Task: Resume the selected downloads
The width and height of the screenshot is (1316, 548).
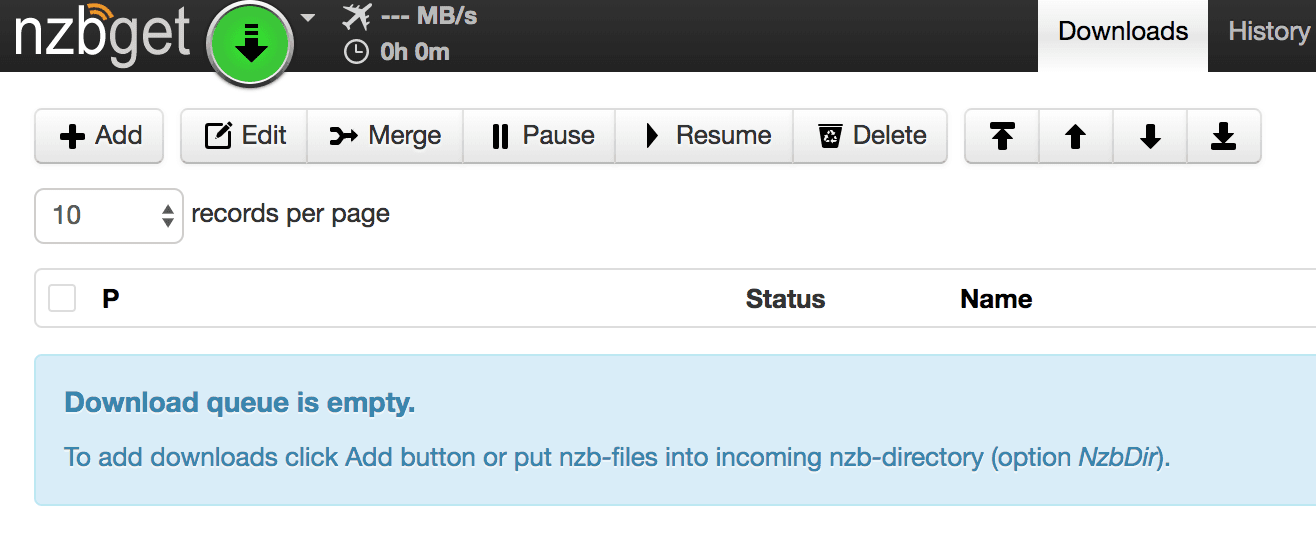Action: pyautogui.click(x=705, y=136)
